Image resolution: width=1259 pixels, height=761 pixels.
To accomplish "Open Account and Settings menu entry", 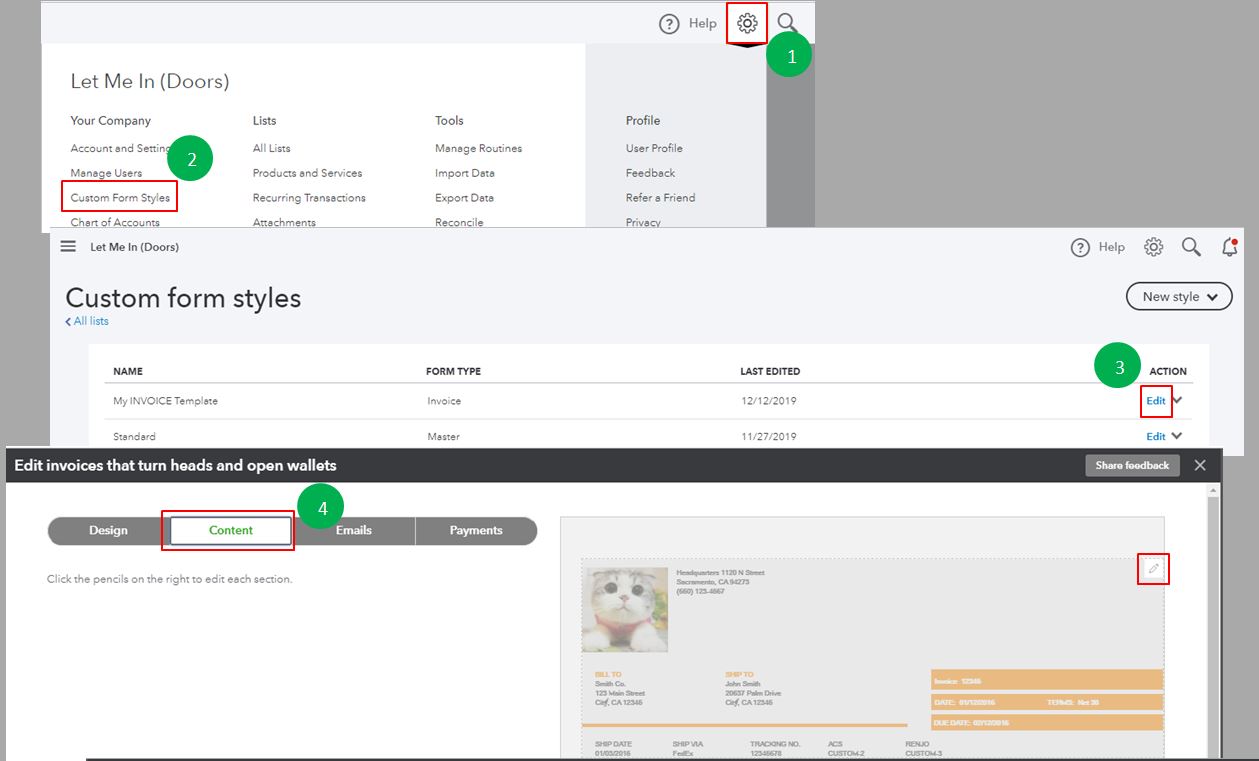I will click(x=122, y=148).
